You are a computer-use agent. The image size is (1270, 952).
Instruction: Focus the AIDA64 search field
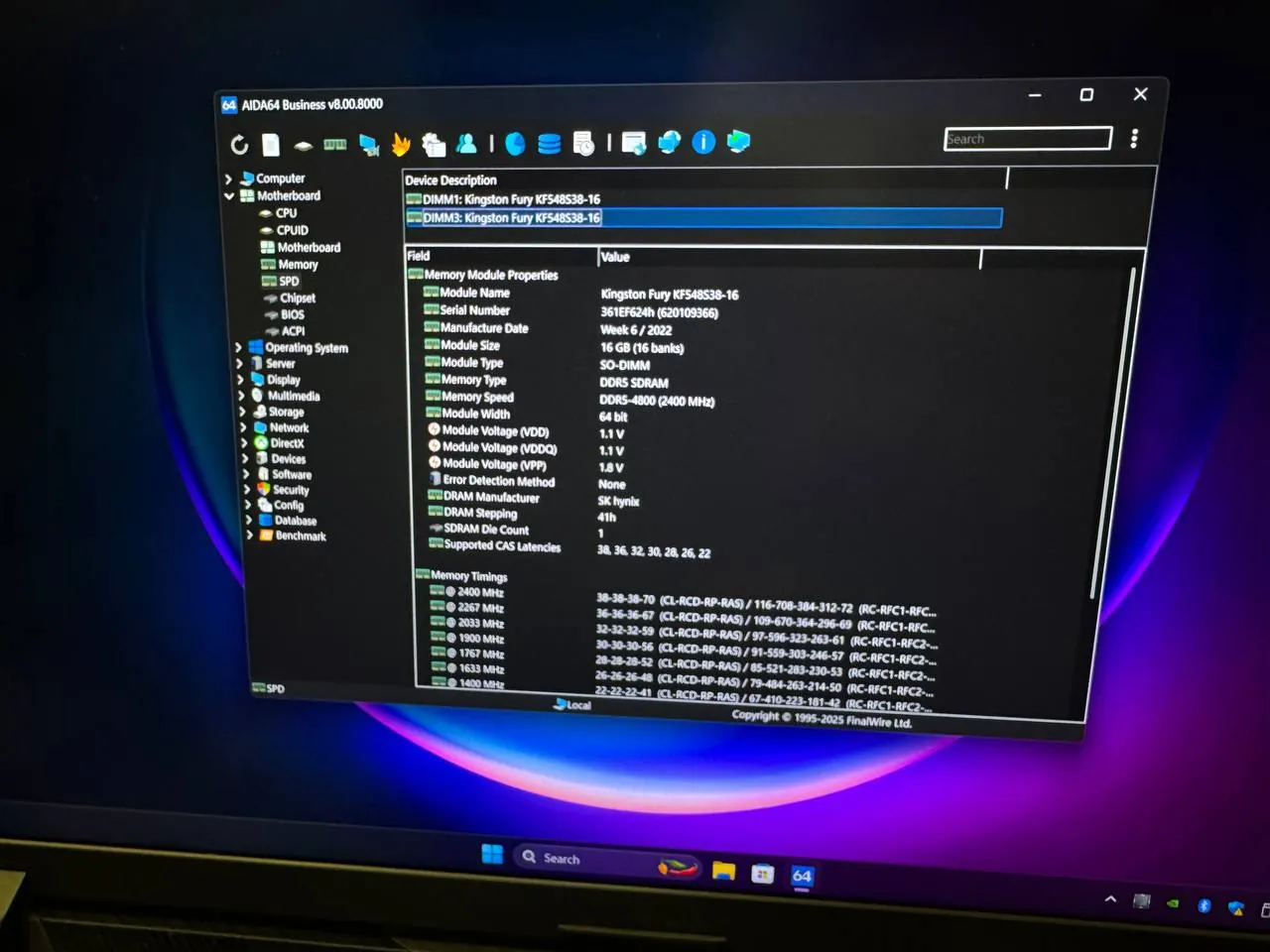click(1028, 139)
